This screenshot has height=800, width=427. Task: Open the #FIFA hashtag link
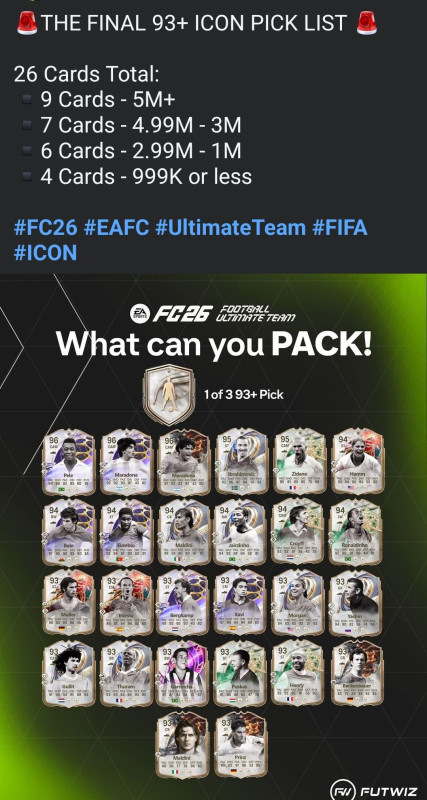coord(339,228)
